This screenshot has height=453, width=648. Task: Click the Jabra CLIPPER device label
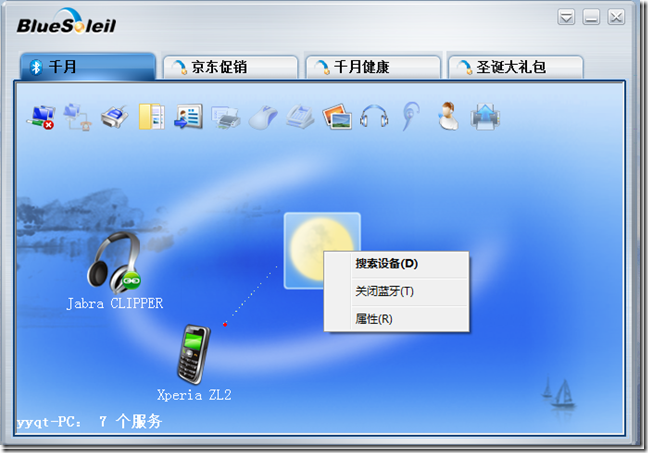pyautogui.click(x=115, y=304)
